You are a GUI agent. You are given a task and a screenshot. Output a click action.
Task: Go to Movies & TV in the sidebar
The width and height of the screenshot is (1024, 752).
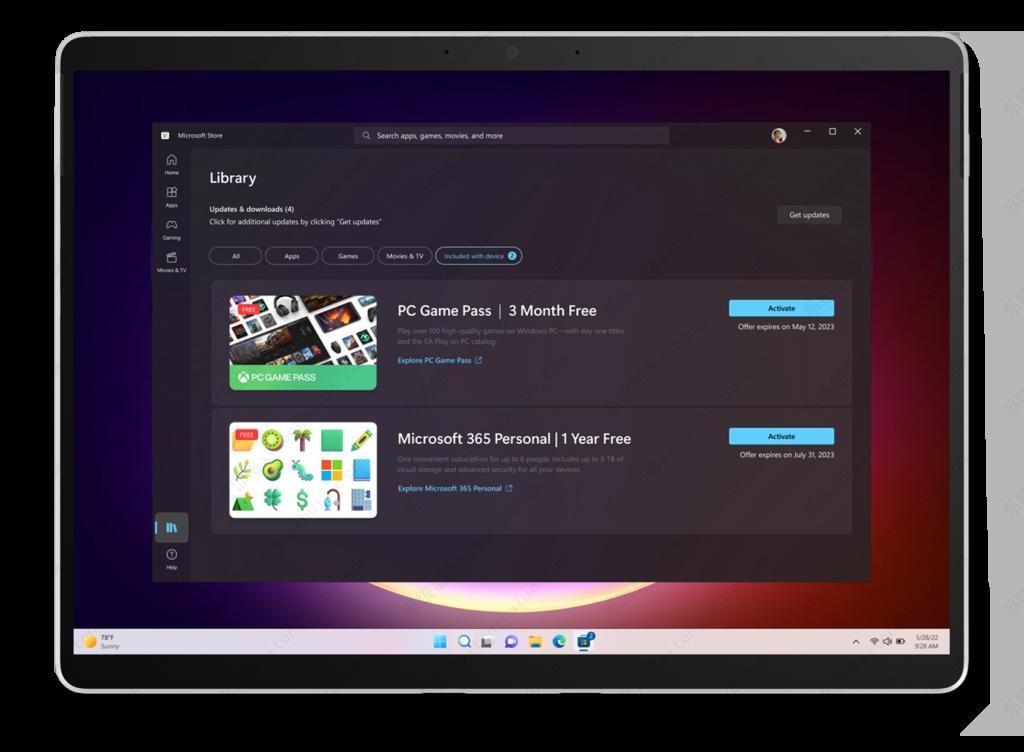coord(171,263)
